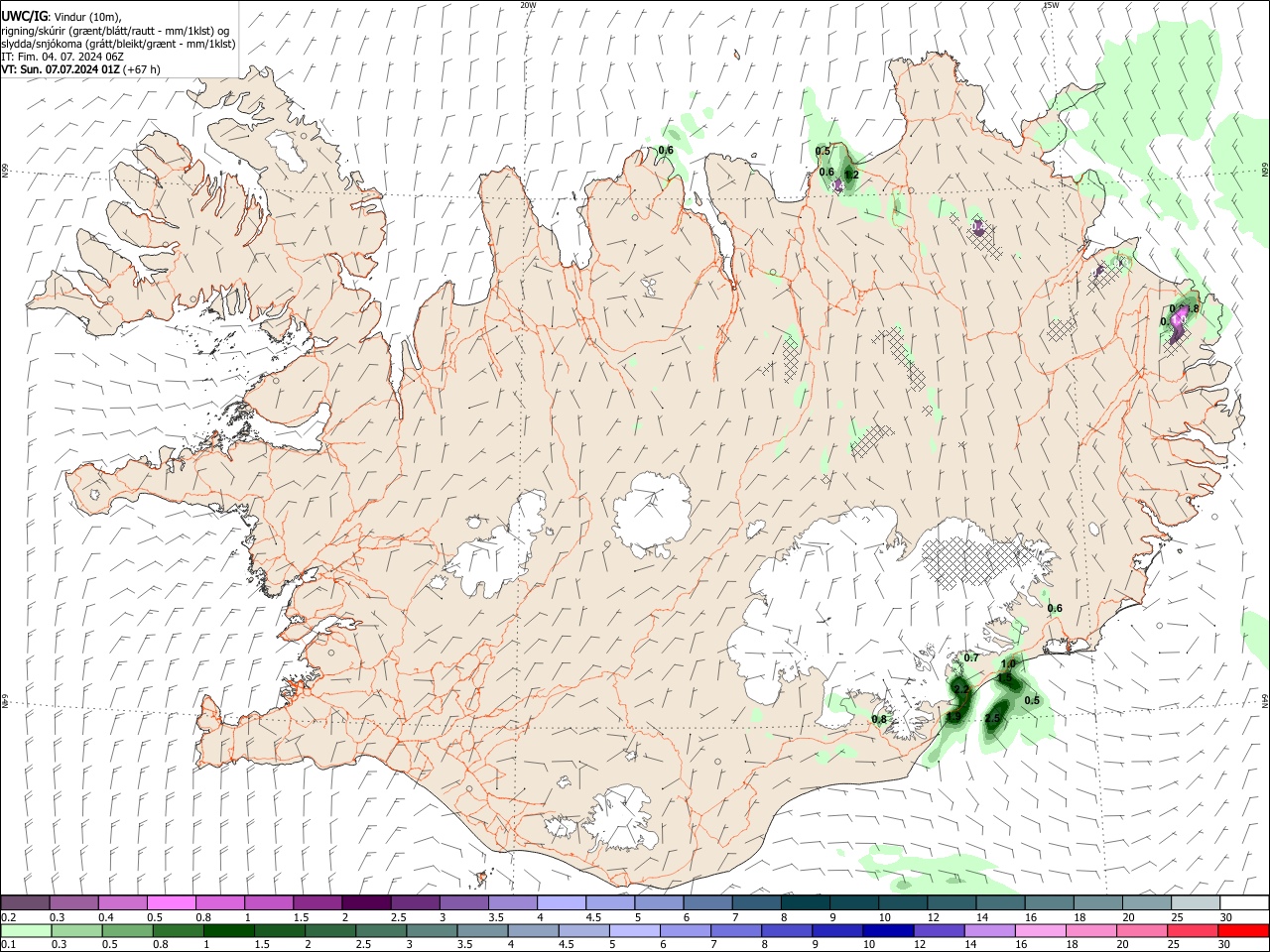Screen dimensions: 1270x952
Task: Click the 2.2 precipitation value label
Action: coord(960,688)
